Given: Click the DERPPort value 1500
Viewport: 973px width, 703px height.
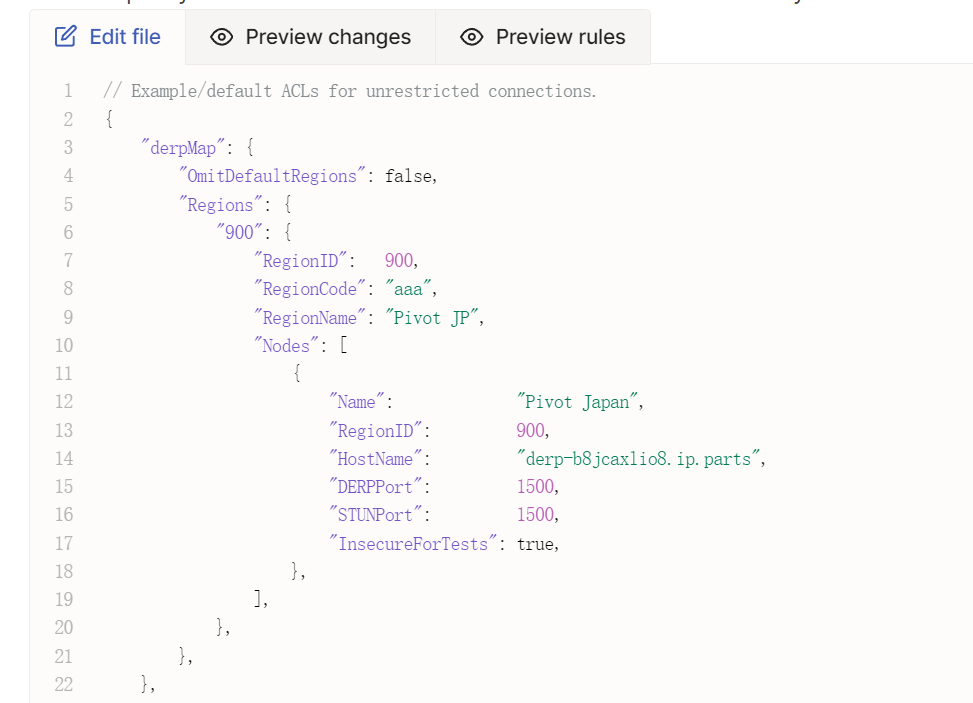Looking at the screenshot, I should [536, 486].
